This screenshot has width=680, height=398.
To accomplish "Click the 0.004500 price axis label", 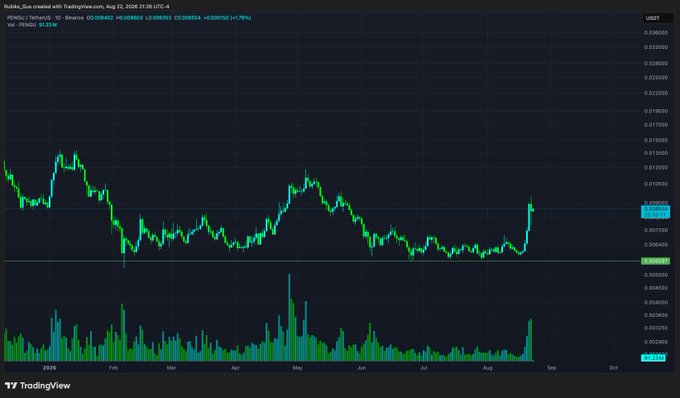I will (x=656, y=287).
